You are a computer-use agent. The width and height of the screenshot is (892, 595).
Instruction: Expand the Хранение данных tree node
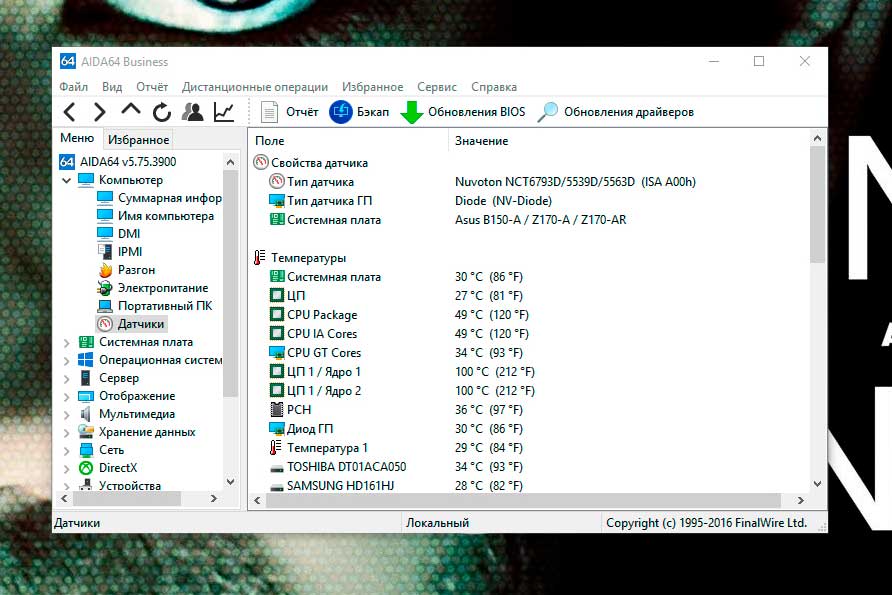tap(67, 432)
